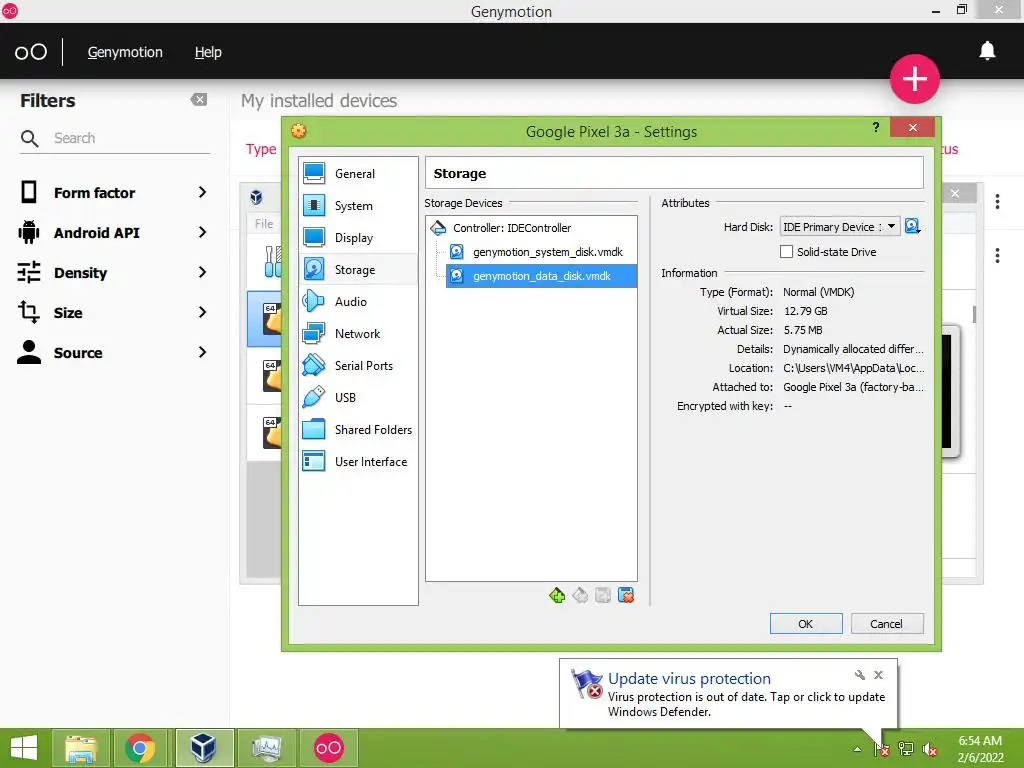This screenshot has width=1024, height=768.
Task: Open the Help menu
Action: click(208, 52)
